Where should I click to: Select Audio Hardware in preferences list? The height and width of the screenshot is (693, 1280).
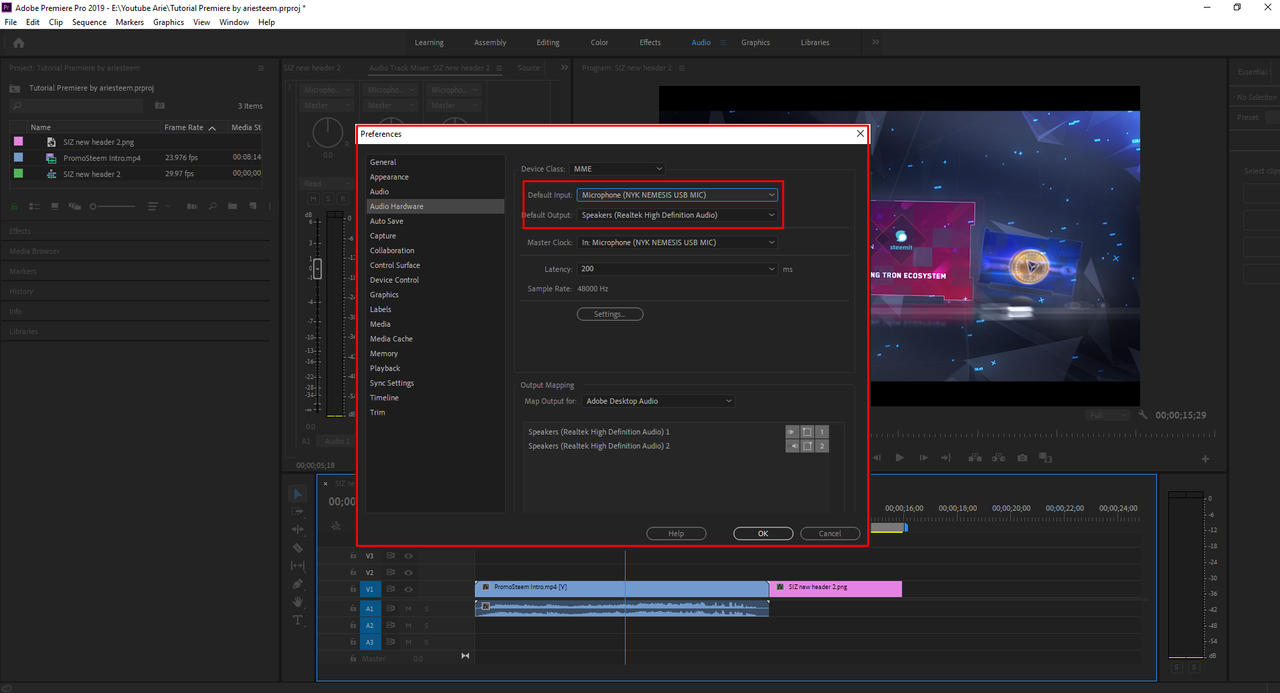tap(435, 206)
